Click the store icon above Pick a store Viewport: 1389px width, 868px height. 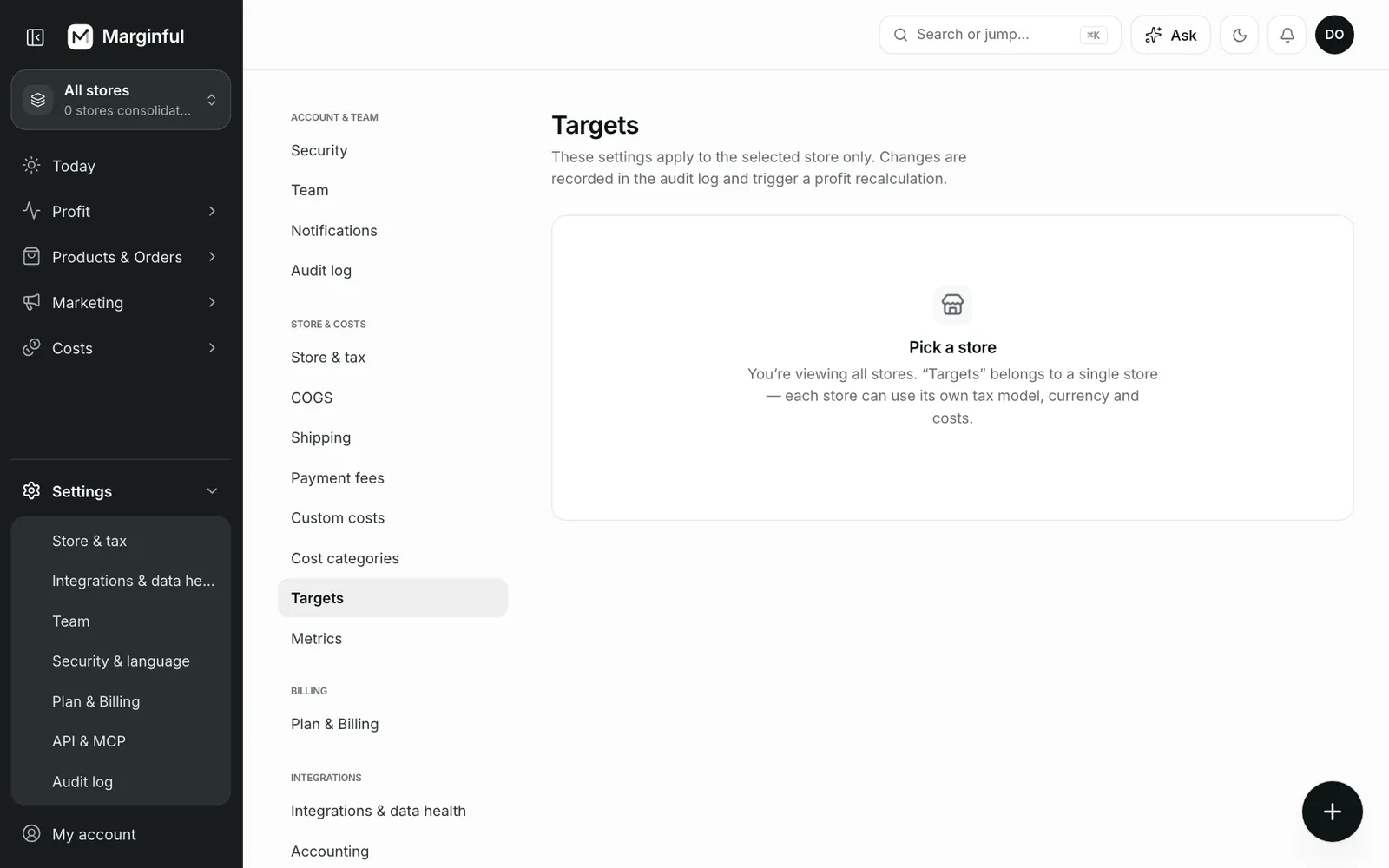952,305
